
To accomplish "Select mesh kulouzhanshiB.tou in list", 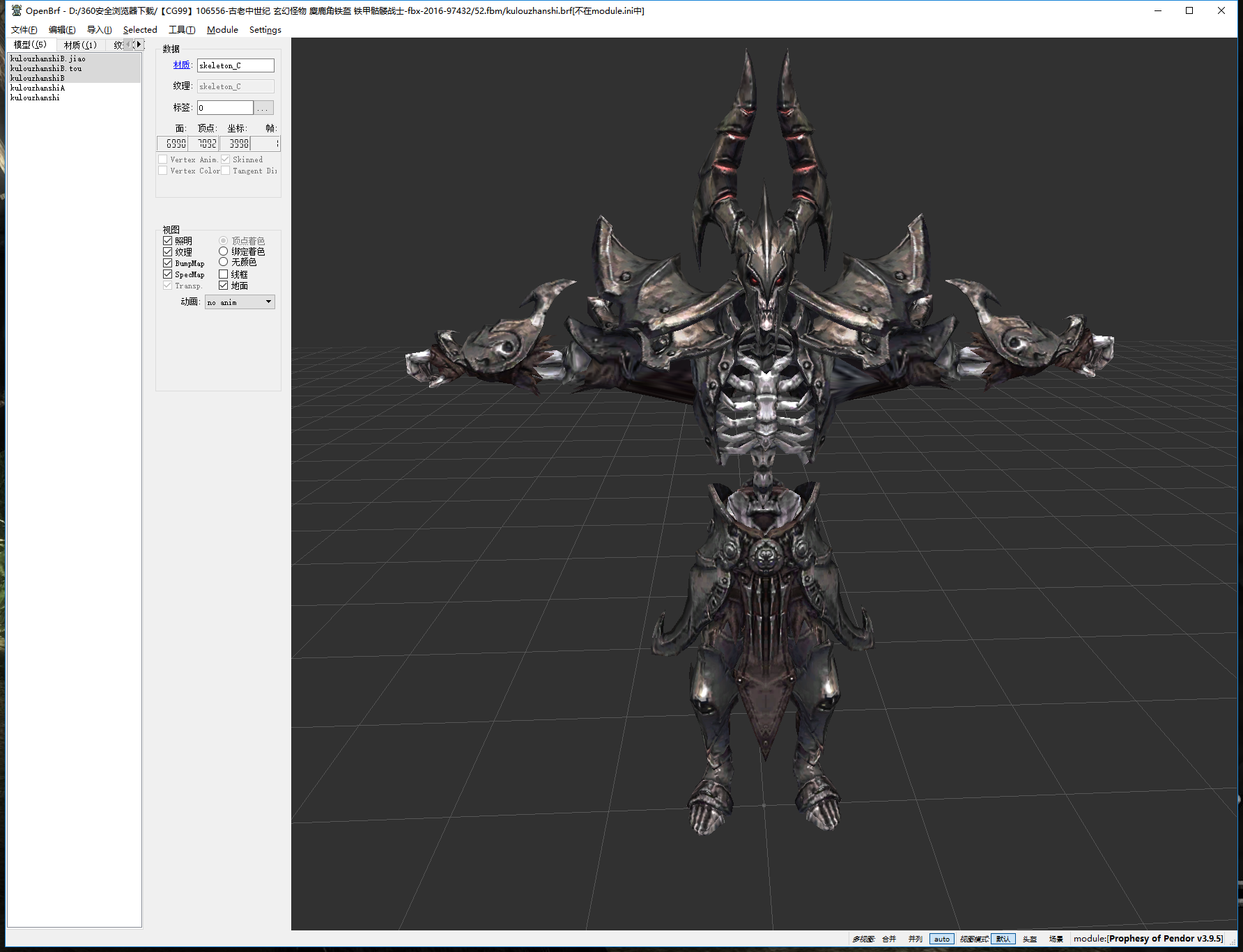I will click(x=74, y=68).
